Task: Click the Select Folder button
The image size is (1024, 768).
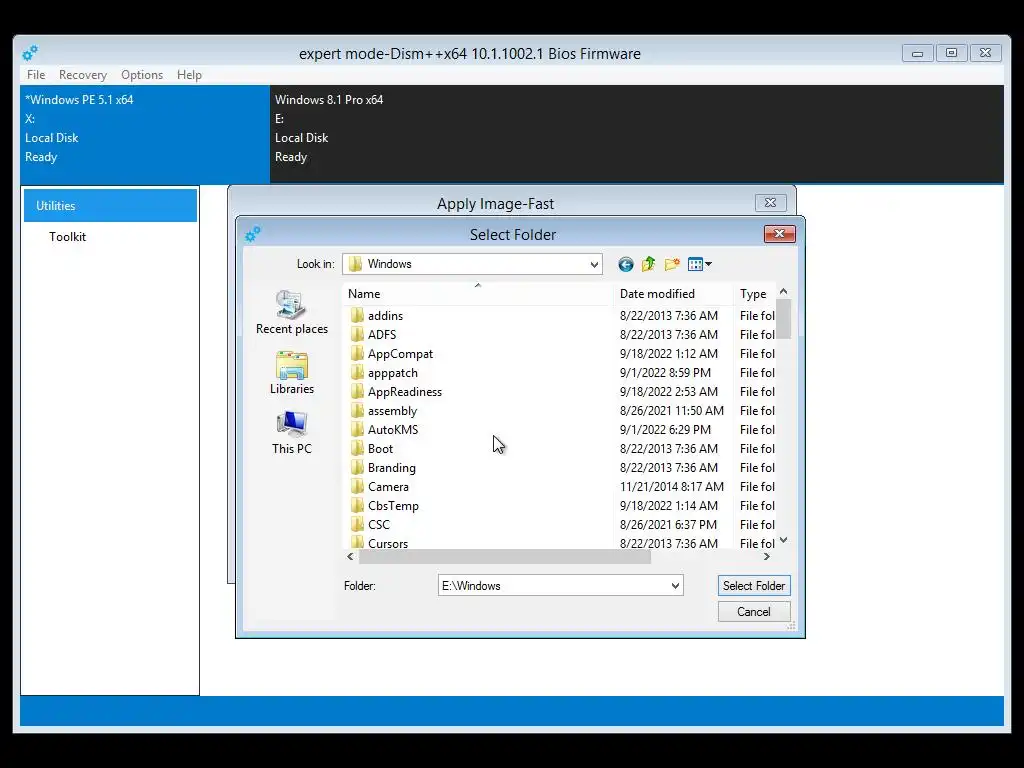Action: tap(754, 586)
